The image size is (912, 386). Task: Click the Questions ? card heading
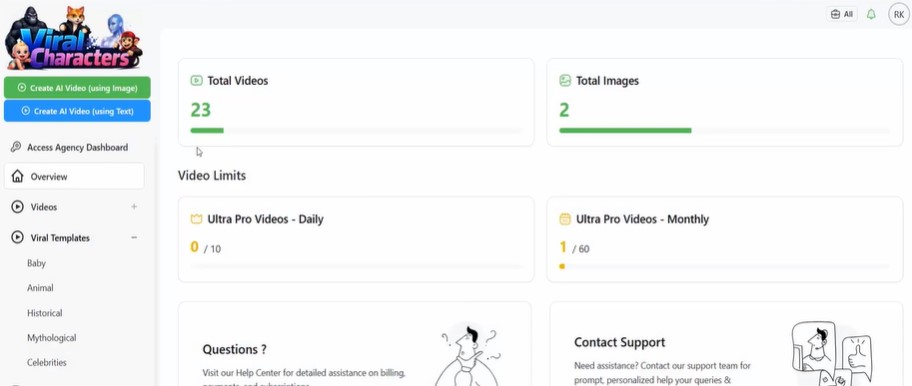click(x=234, y=349)
